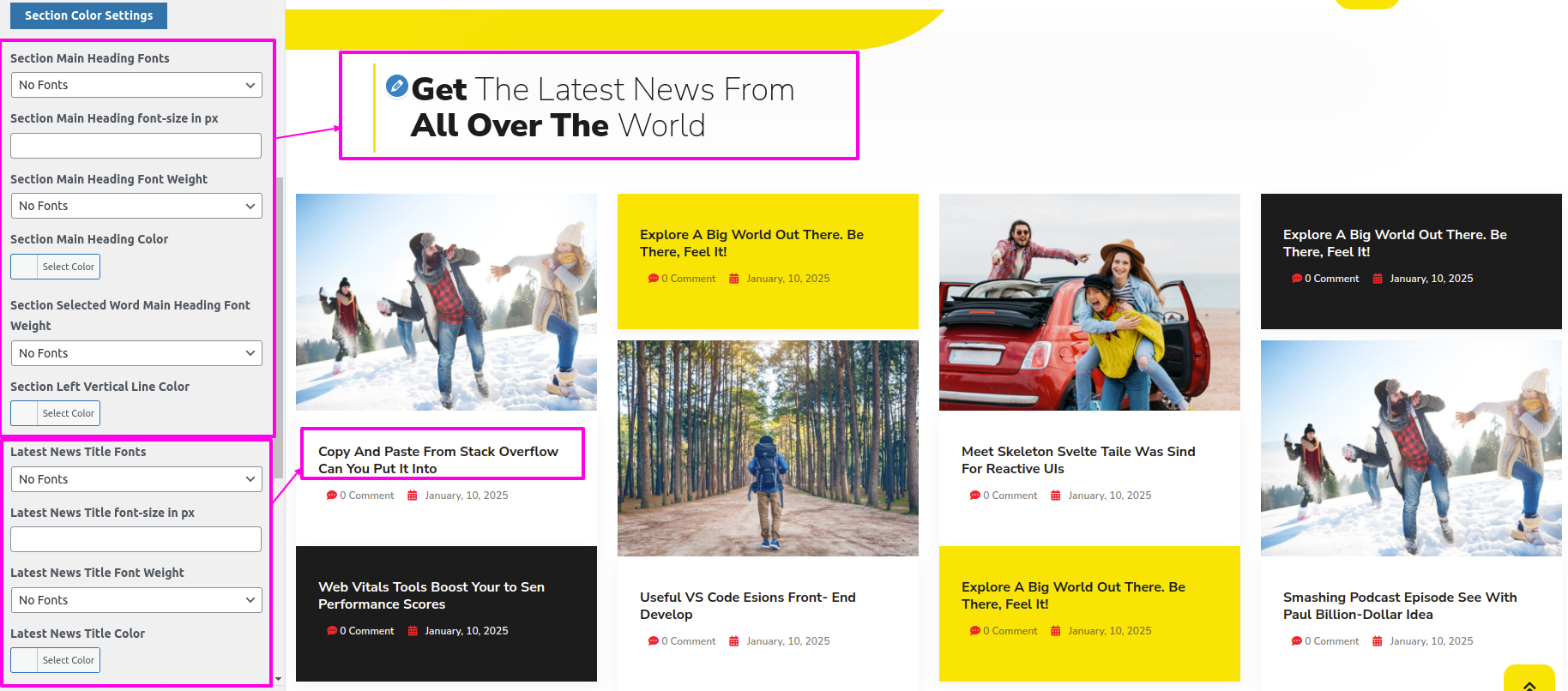This screenshot has width=1568, height=691.
Task: Click January date under Meet Skeleton Svelte
Action: [x=1110, y=496]
